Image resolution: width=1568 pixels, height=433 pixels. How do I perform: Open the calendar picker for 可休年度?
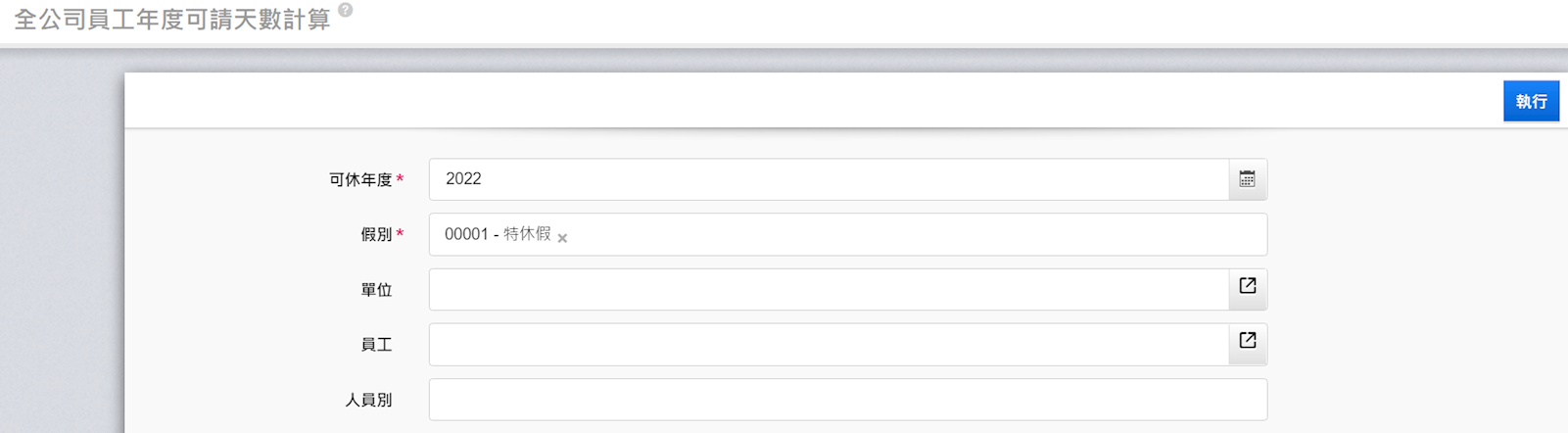pyautogui.click(x=1248, y=179)
